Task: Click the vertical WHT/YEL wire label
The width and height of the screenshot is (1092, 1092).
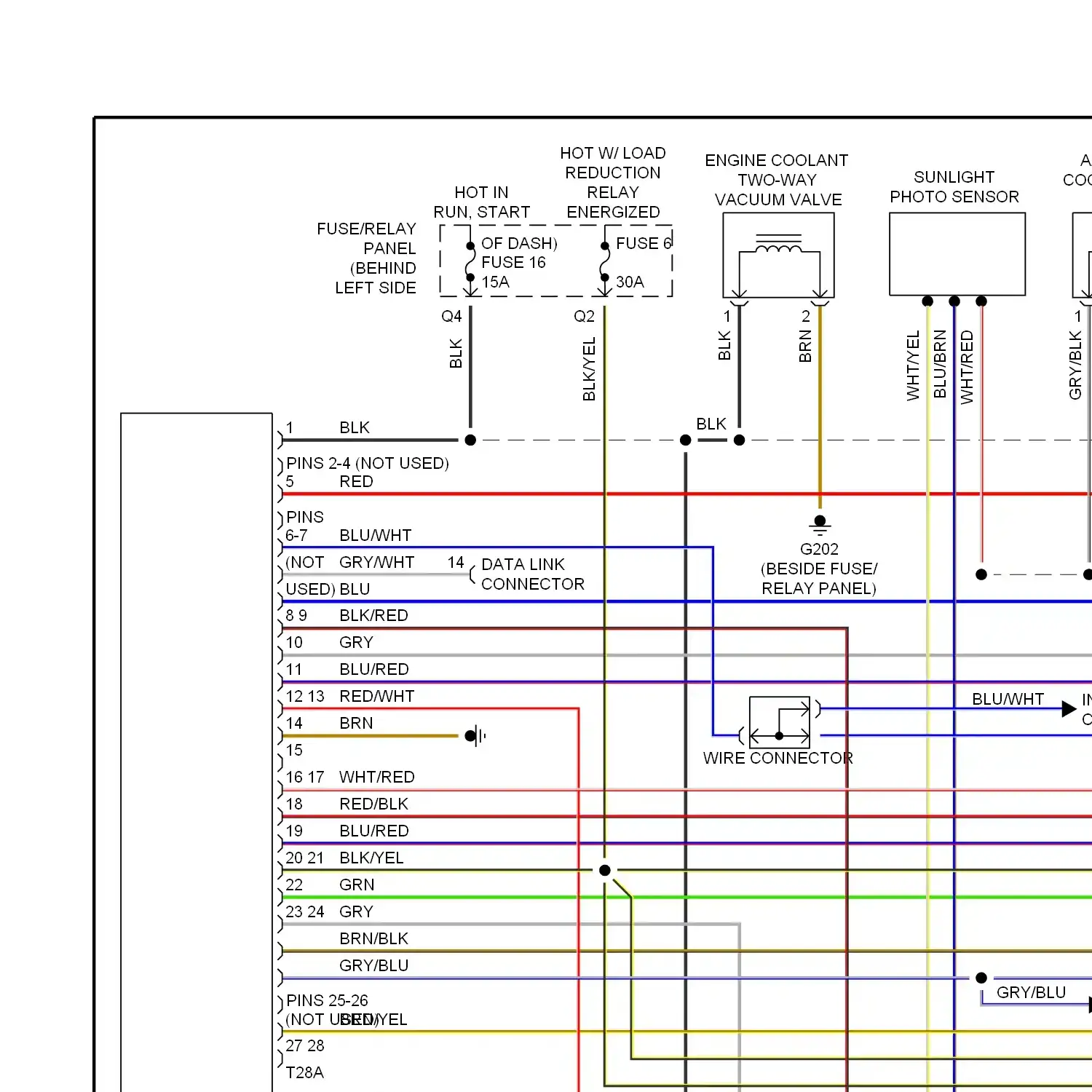Action: click(x=913, y=366)
